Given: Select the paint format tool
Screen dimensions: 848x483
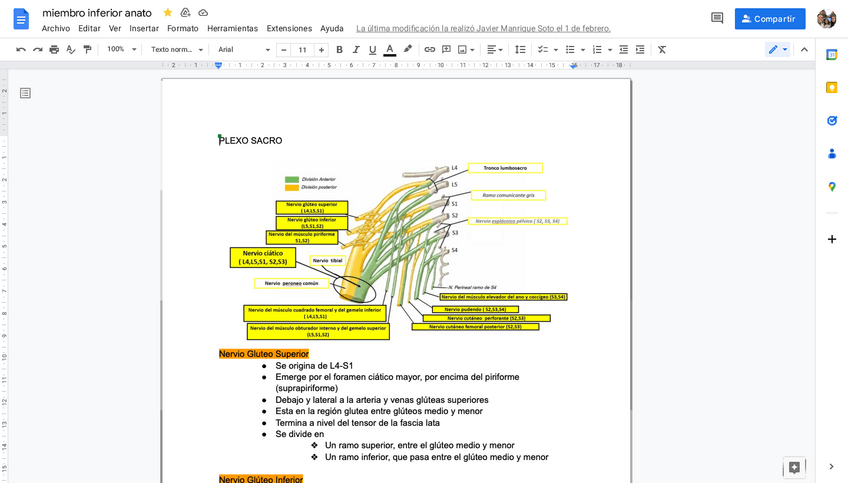Looking at the screenshot, I should point(87,49).
